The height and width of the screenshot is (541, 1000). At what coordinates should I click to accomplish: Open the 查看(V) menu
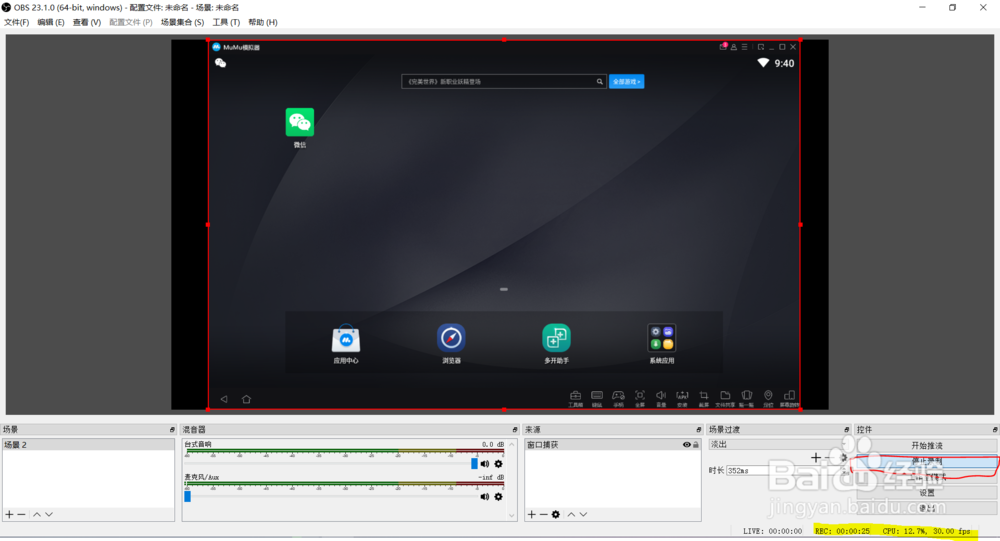(x=87, y=22)
